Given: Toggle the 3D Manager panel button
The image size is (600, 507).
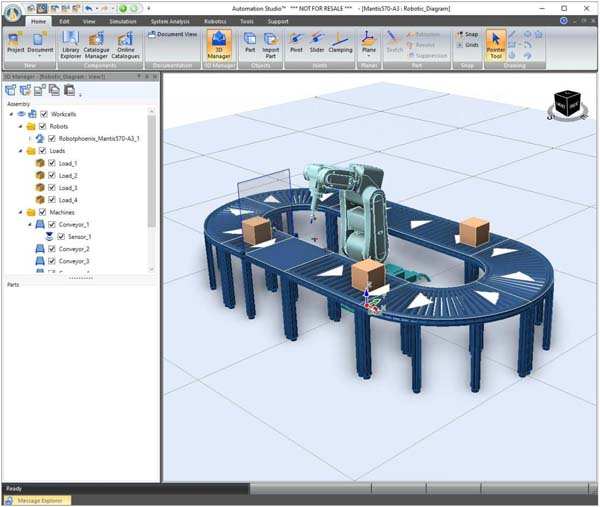Looking at the screenshot, I should click(219, 45).
